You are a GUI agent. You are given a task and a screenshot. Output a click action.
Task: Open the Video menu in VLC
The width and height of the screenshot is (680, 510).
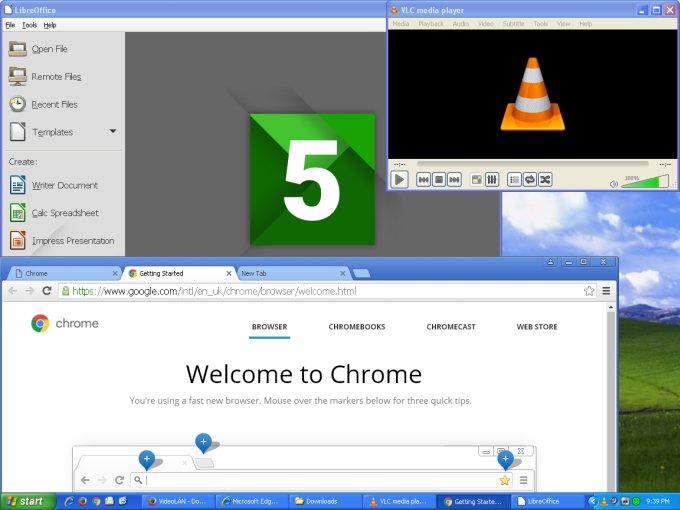(x=486, y=24)
